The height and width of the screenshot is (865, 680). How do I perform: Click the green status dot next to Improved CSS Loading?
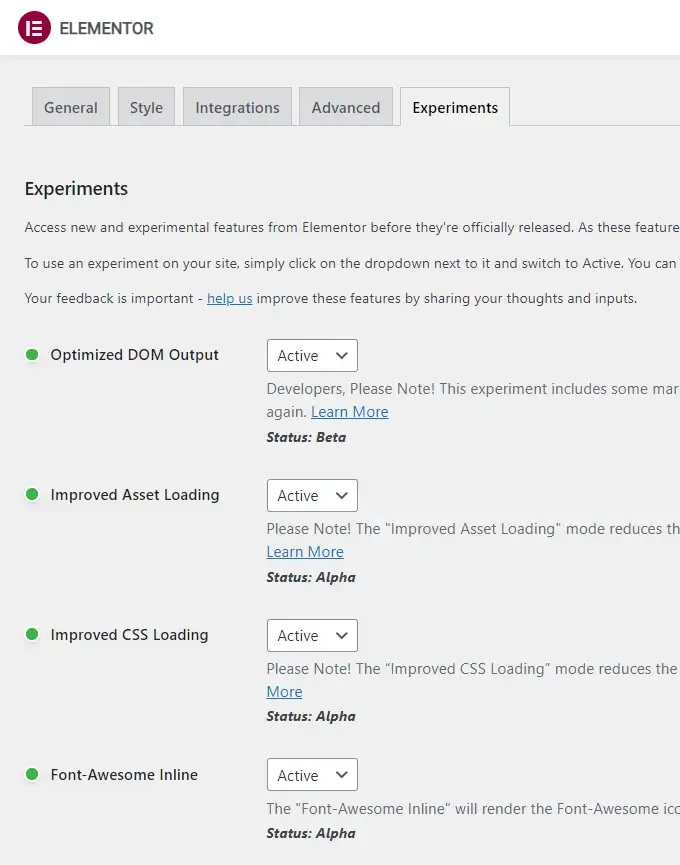pyautogui.click(x=32, y=635)
